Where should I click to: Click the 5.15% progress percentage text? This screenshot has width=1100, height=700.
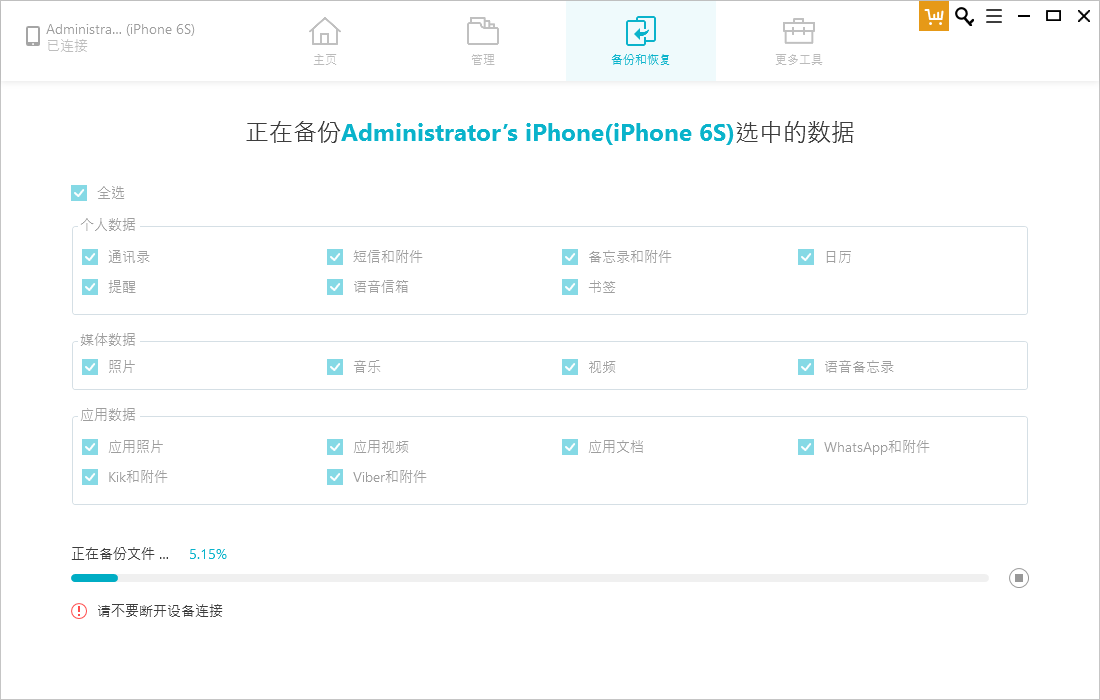(x=208, y=554)
